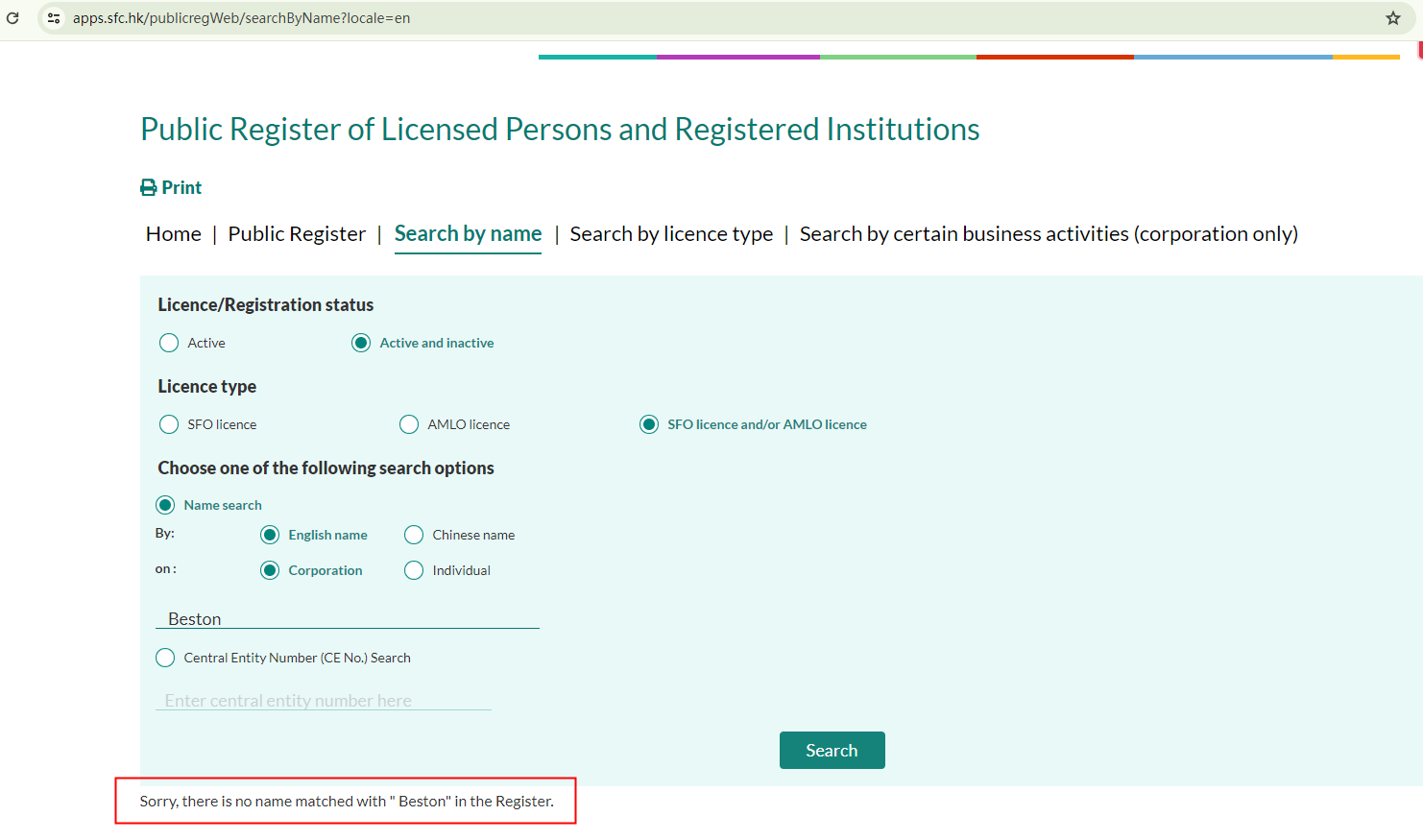Switch to Chinese name search
Image resolution: width=1423 pixels, height=840 pixels.
click(x=414, y=535)
